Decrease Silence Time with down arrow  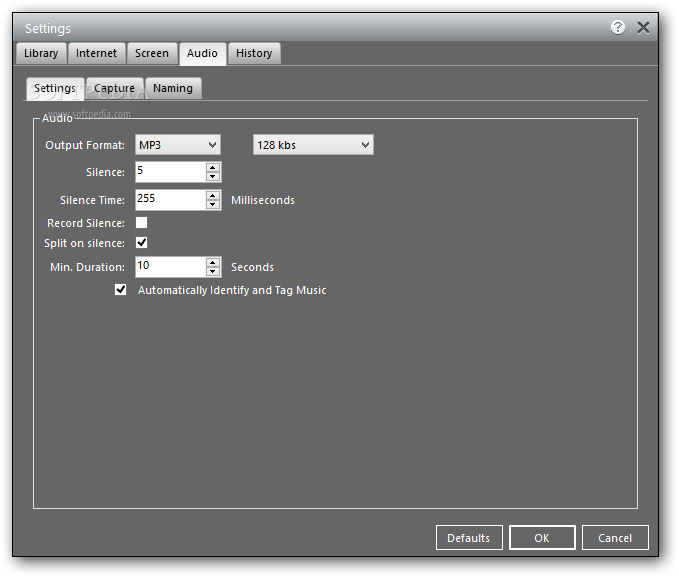coord(213,204)
